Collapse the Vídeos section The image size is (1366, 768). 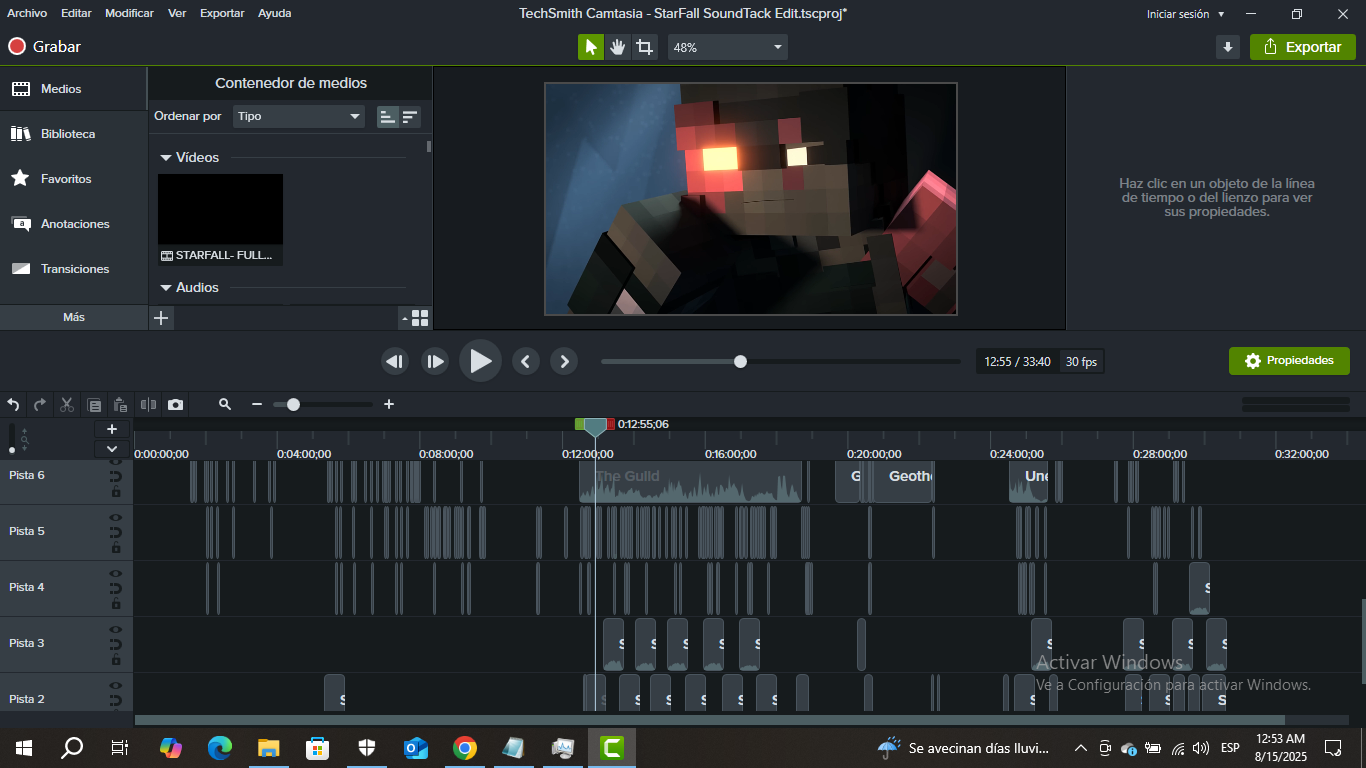166,158
